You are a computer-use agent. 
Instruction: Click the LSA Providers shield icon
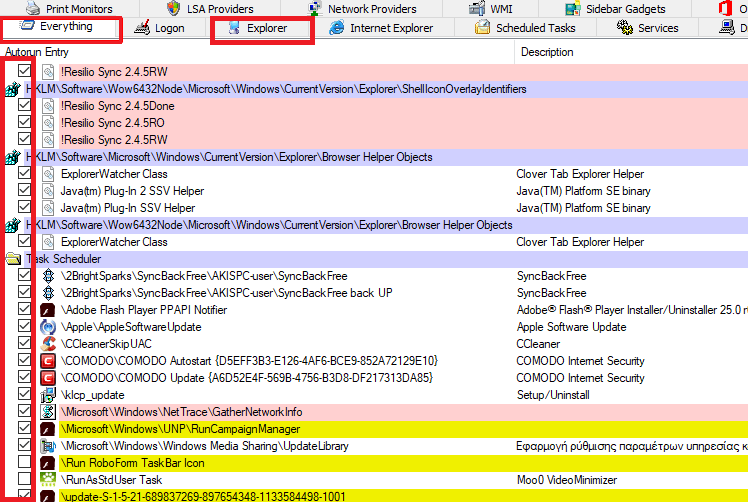(x=173, y=8)
